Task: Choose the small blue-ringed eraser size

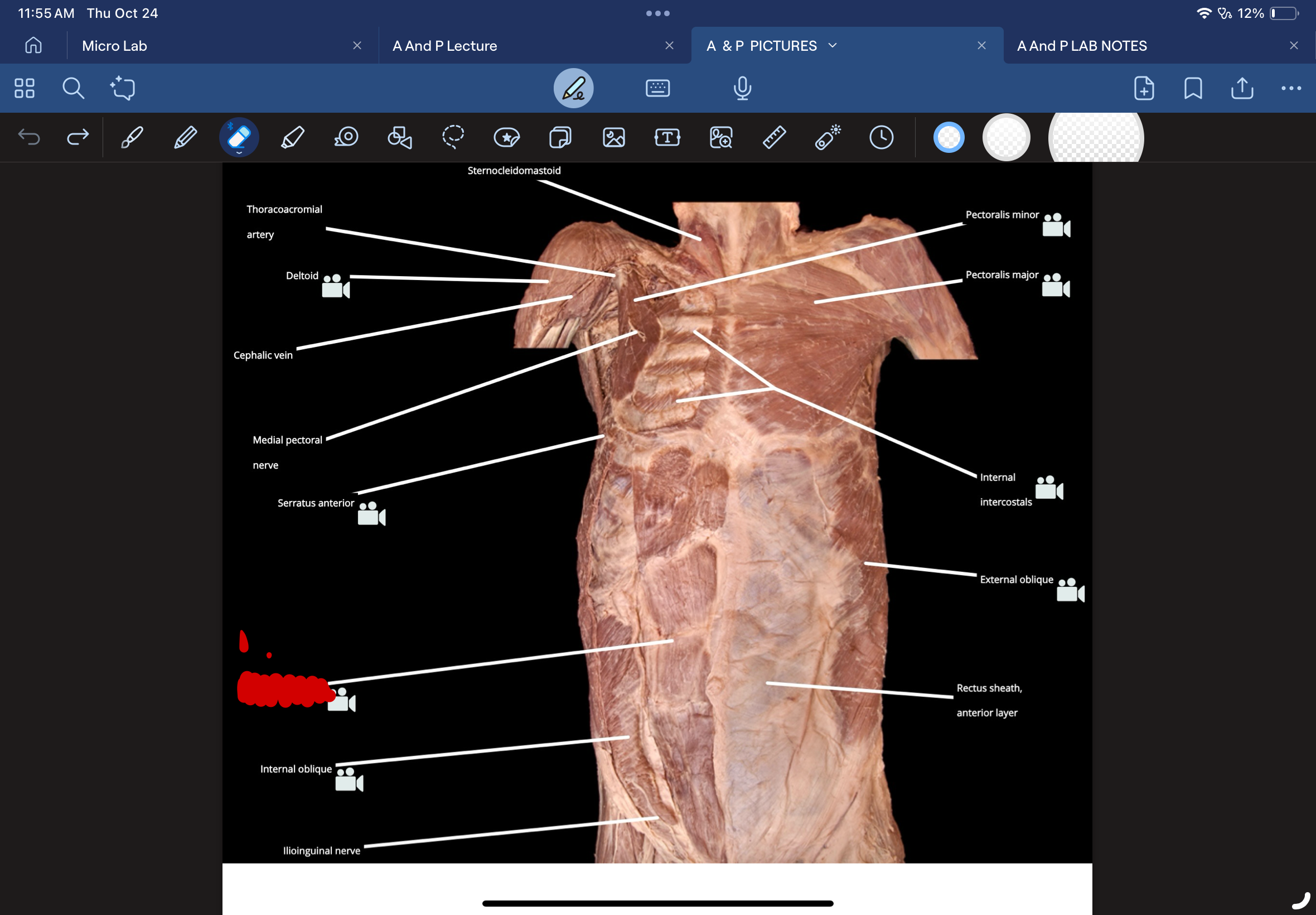Action: [949, 138]
